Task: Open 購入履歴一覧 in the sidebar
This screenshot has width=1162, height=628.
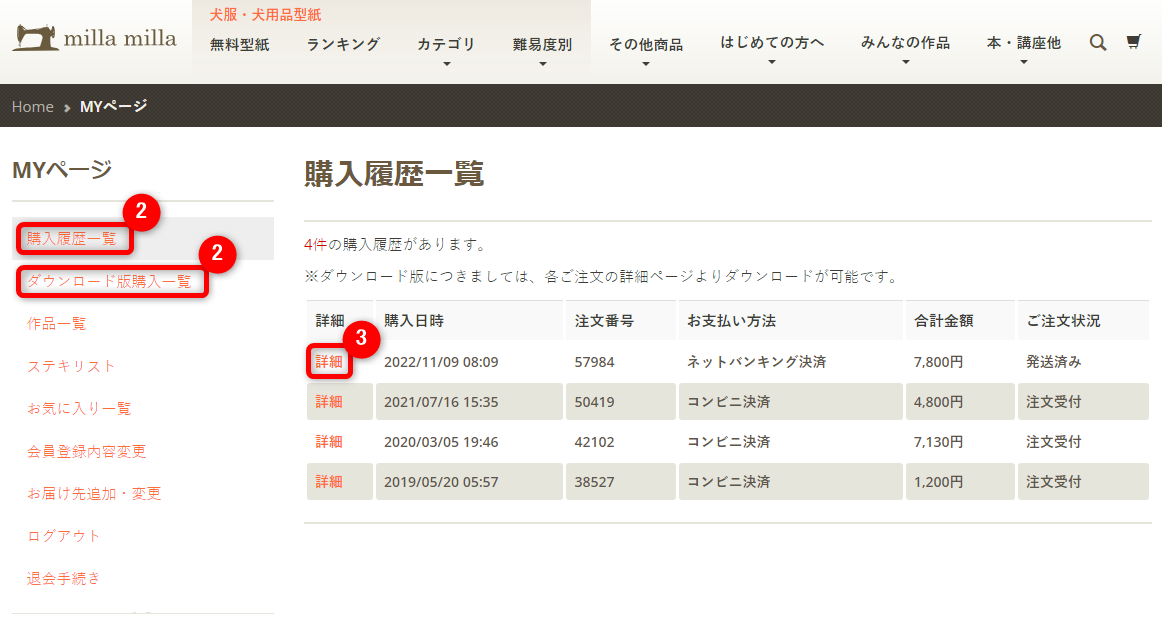Action: pos(72,239)
